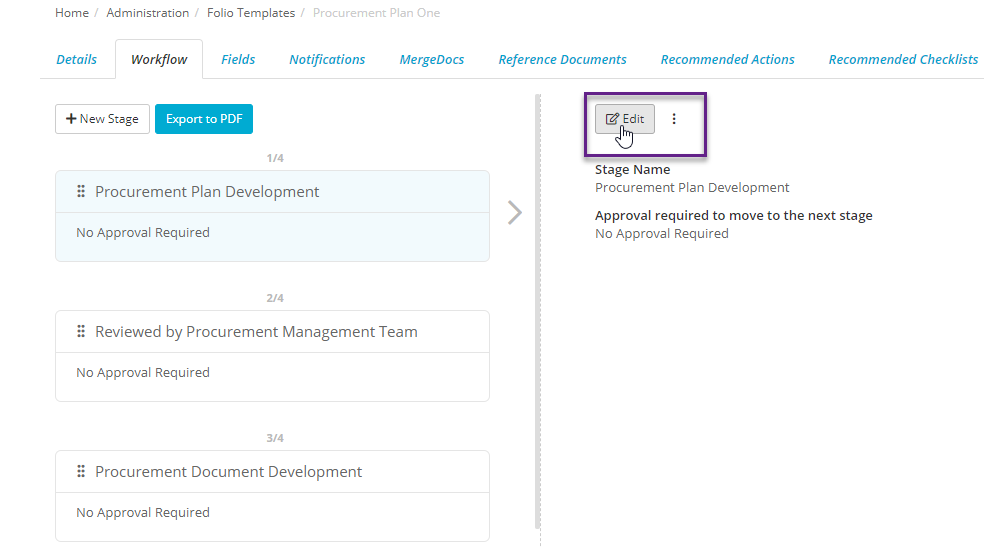Export the workflow to PDF
984x547 pixels.
[x=204, y=119]
